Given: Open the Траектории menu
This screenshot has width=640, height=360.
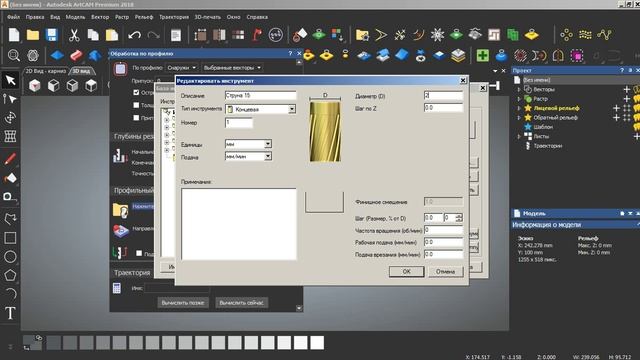Looking at the screenshot, I should (x=174, y=17).
